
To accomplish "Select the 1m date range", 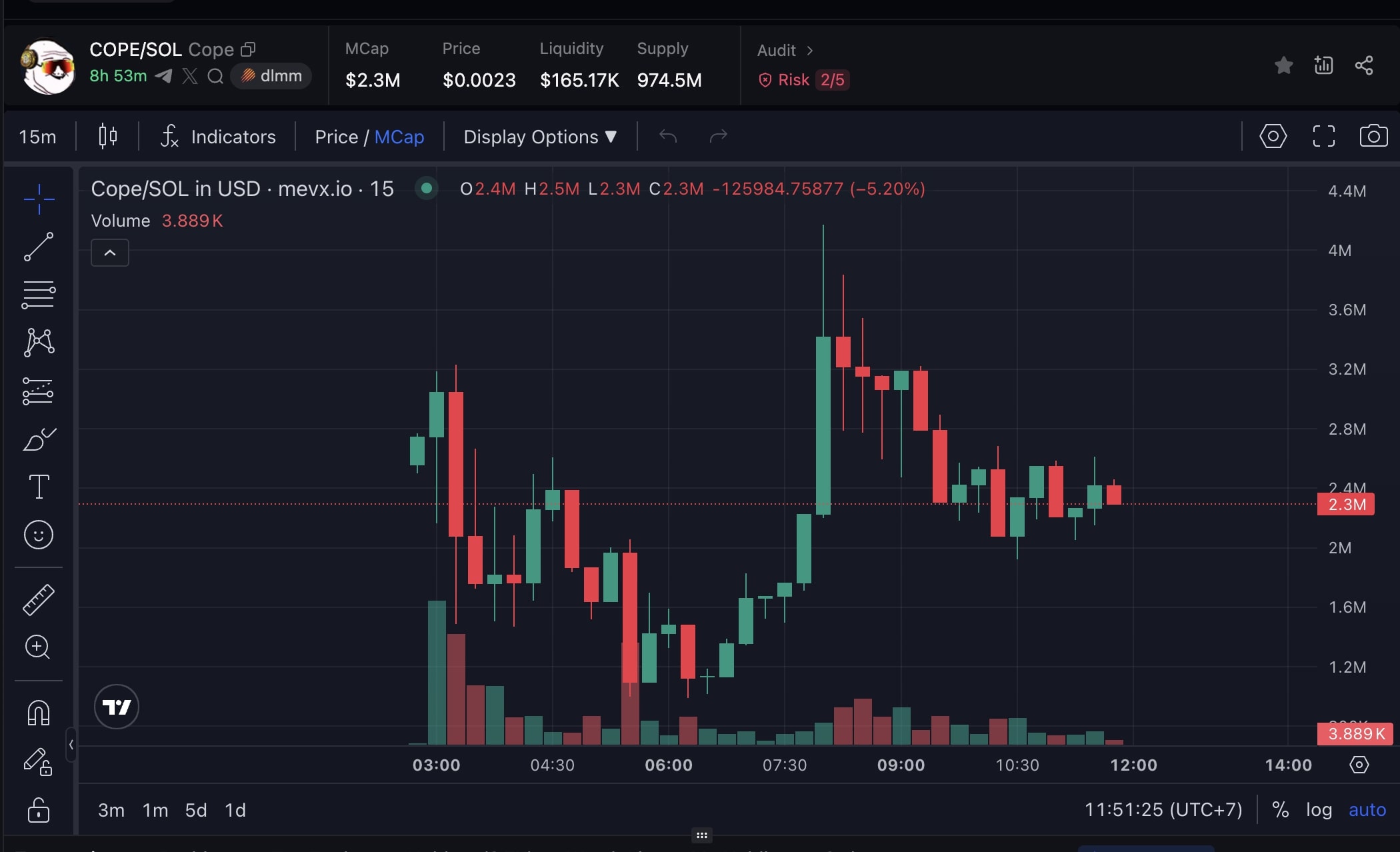I will coord(155,810).
